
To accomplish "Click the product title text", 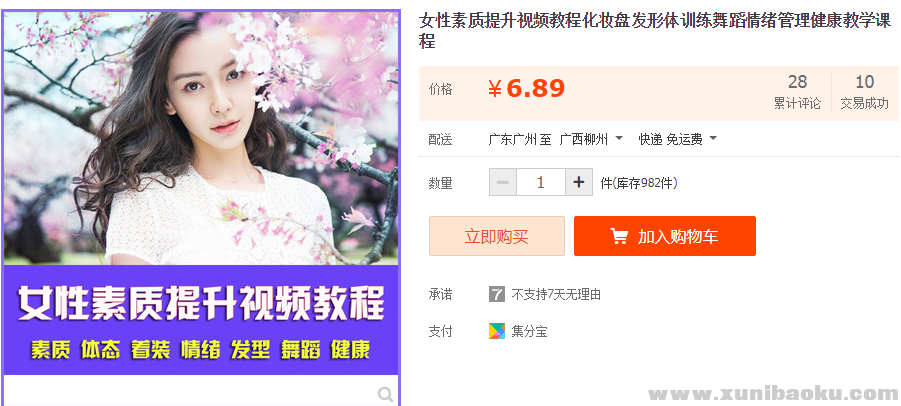I will point(655,31).
